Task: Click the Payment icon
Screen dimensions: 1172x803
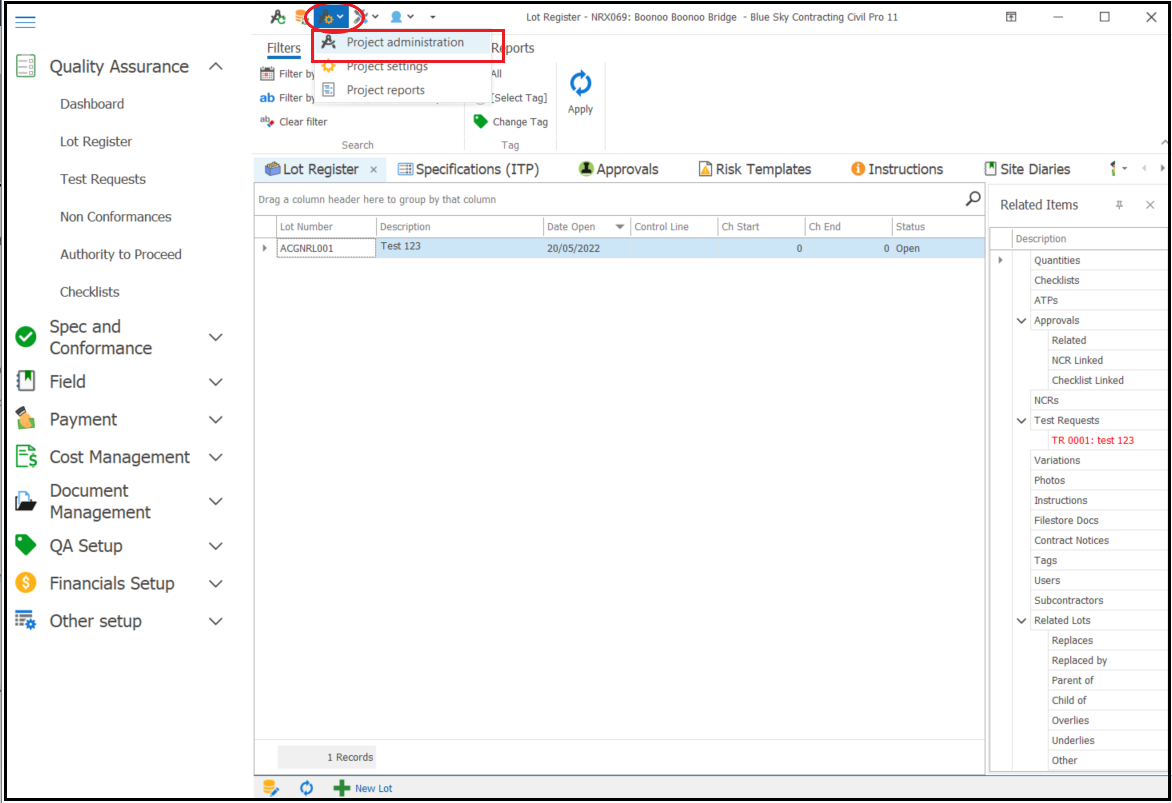Action: click(25, 419)
